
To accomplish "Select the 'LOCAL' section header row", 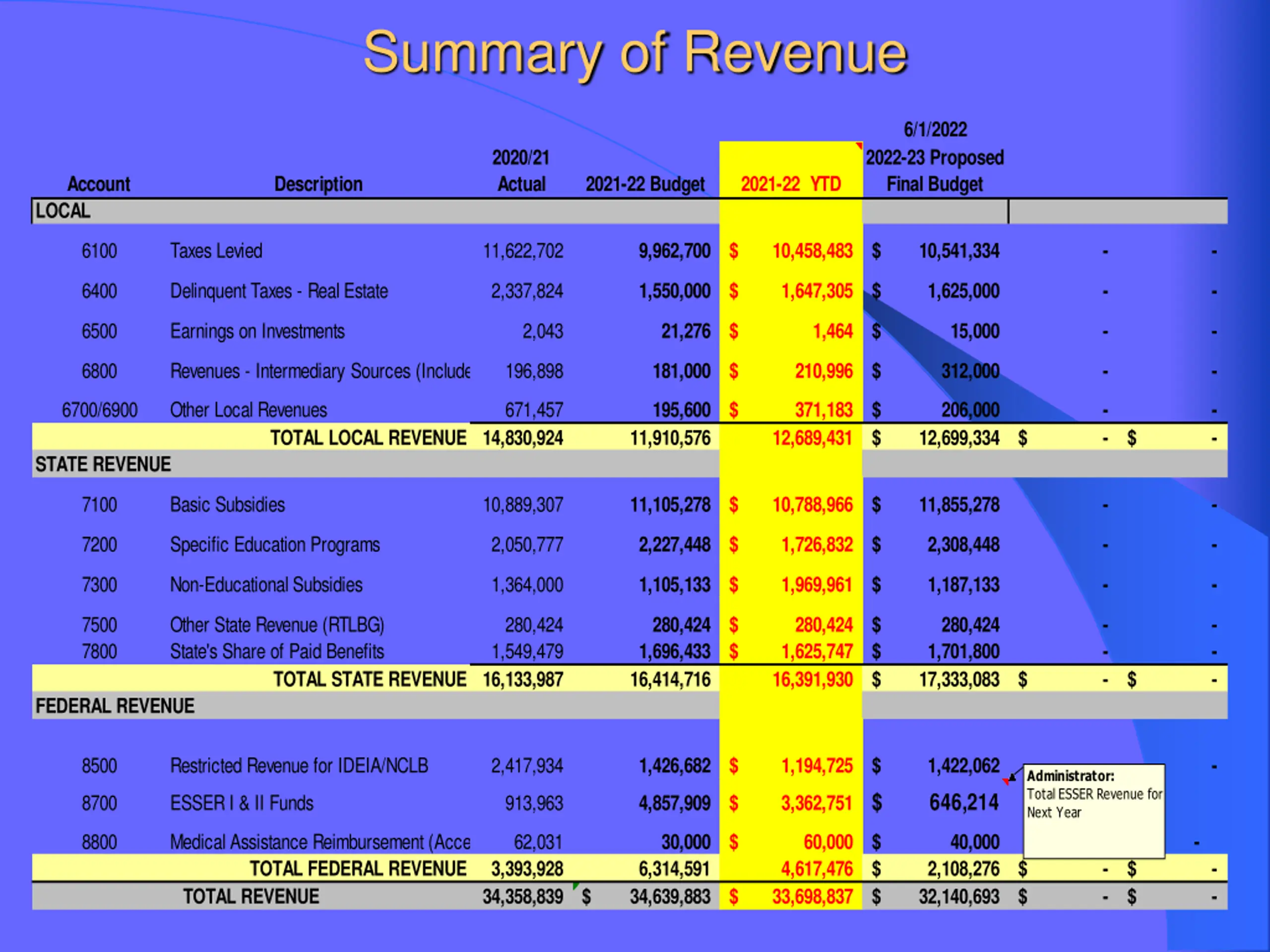I will [629, 211].
